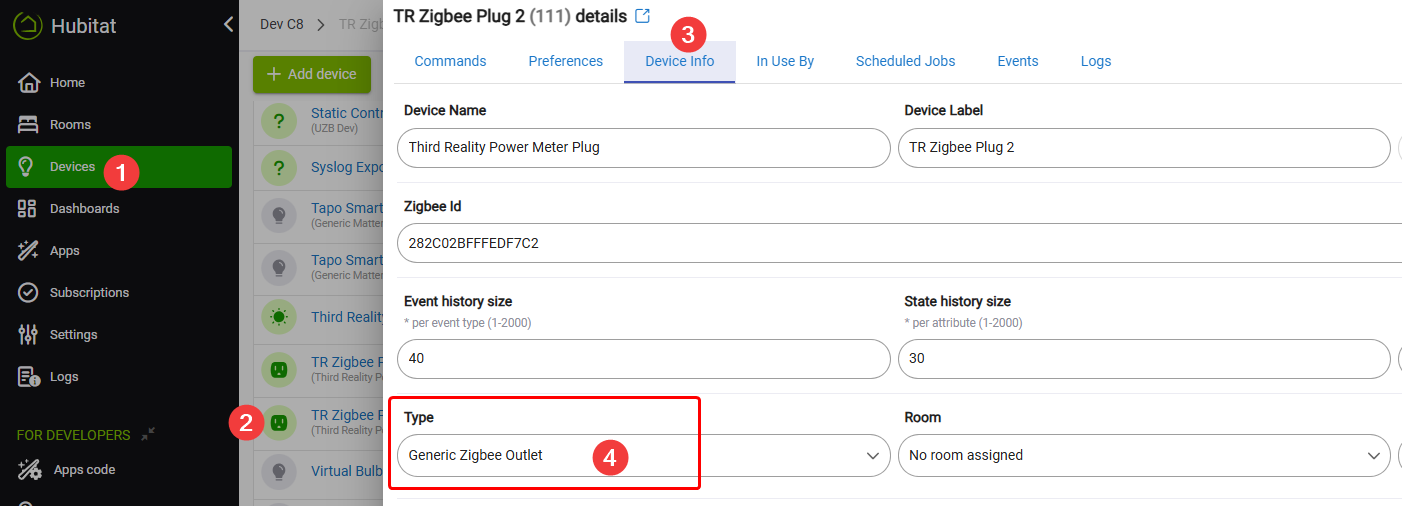The height and width of the screenshot is (506, 1402).
Task: Click the Static Controller question mark icon
Action: [x=279, y=121]
